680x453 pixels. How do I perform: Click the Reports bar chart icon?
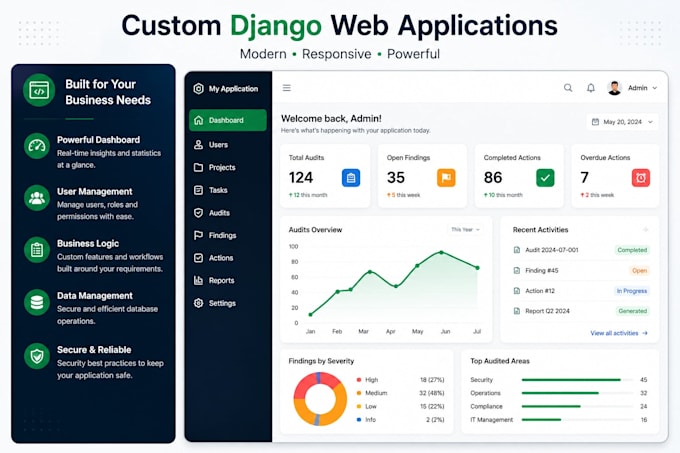(198, 280)
